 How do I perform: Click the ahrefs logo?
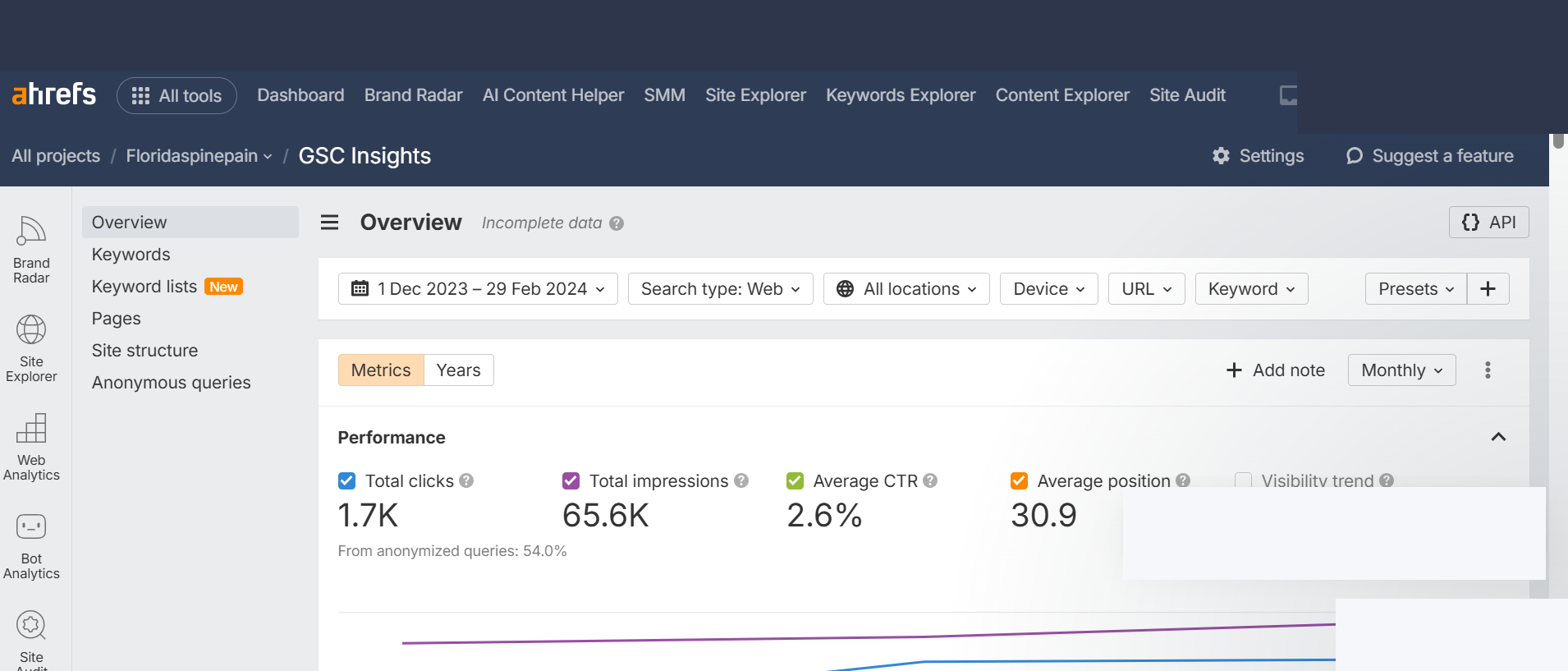tap(54, 94)
